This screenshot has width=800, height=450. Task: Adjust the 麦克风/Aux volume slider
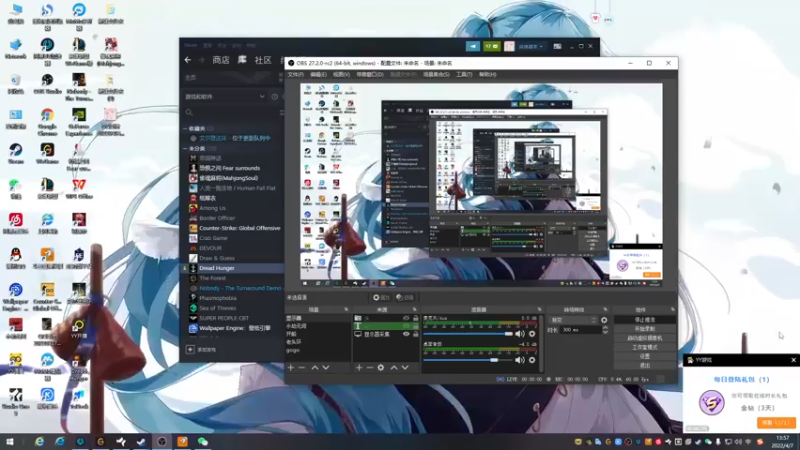[x=467, y=334]
